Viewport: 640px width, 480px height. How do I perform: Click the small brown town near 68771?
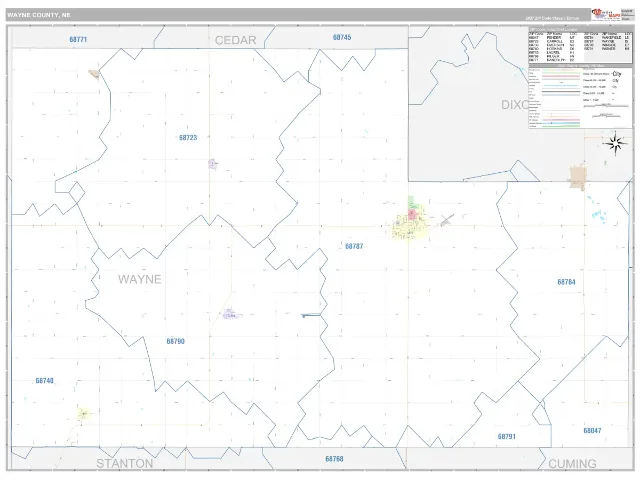coord(94,74)
